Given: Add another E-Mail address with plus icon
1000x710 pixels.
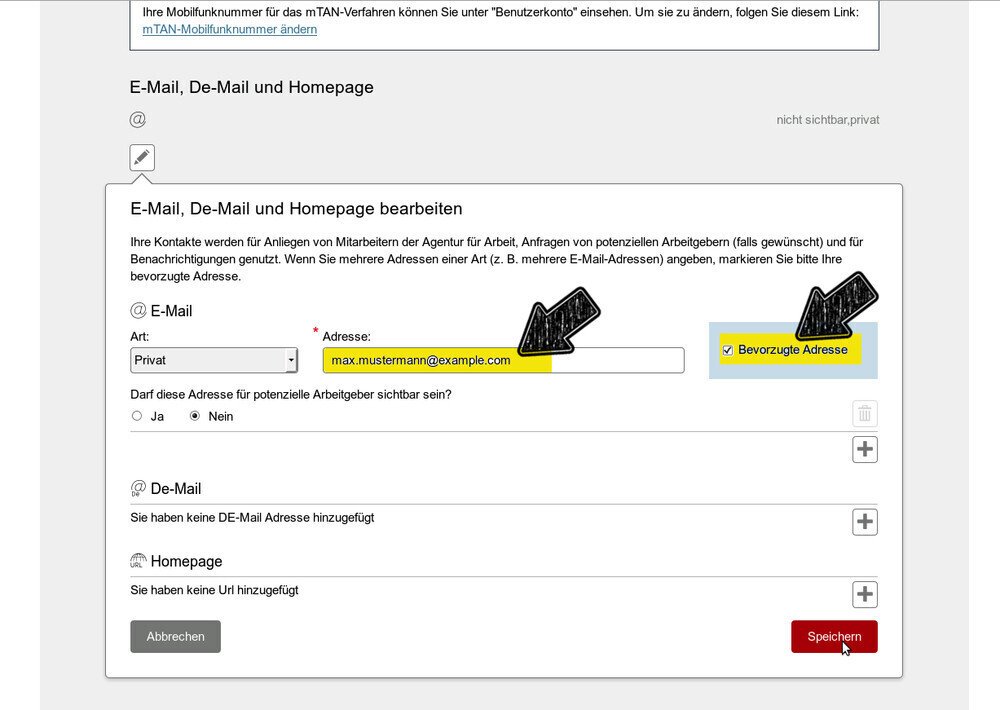Looking at the screenshot, I should [865, 449].
